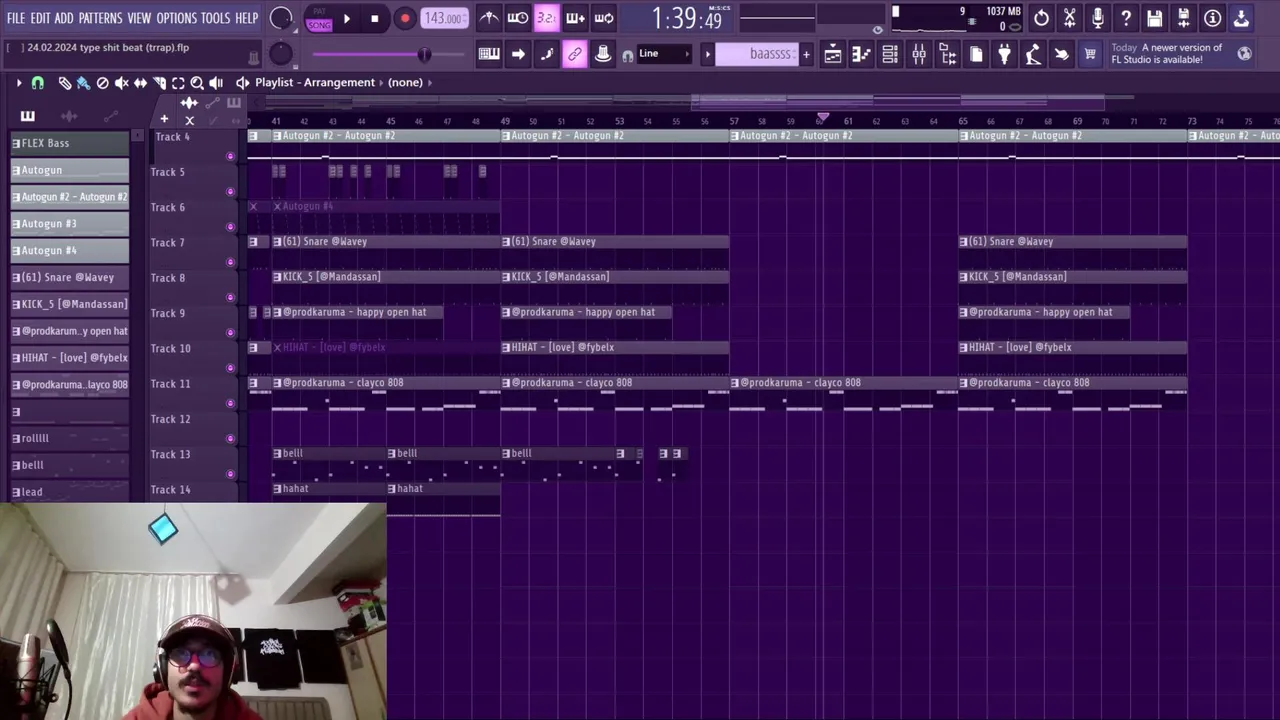
Task: Open the ADD menu
Action: [64, 18]
